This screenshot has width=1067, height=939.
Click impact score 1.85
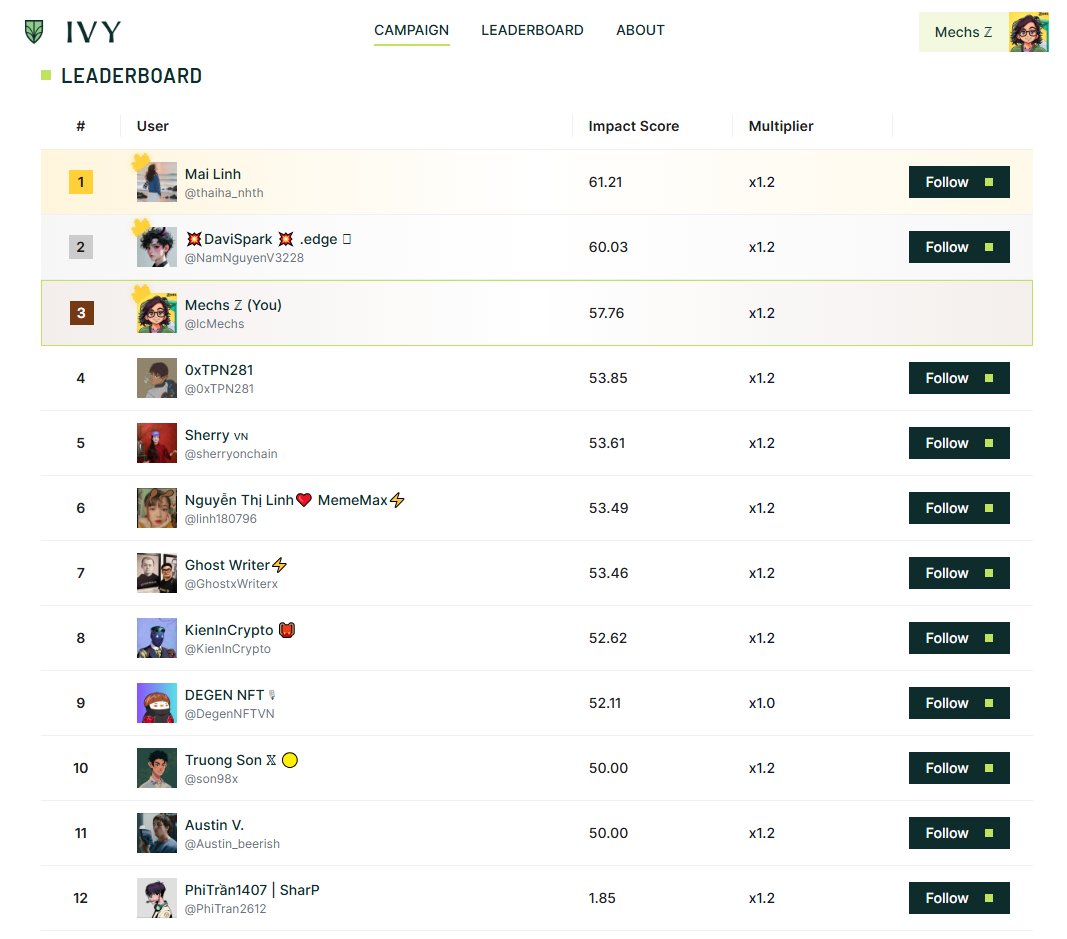[602, 898]
